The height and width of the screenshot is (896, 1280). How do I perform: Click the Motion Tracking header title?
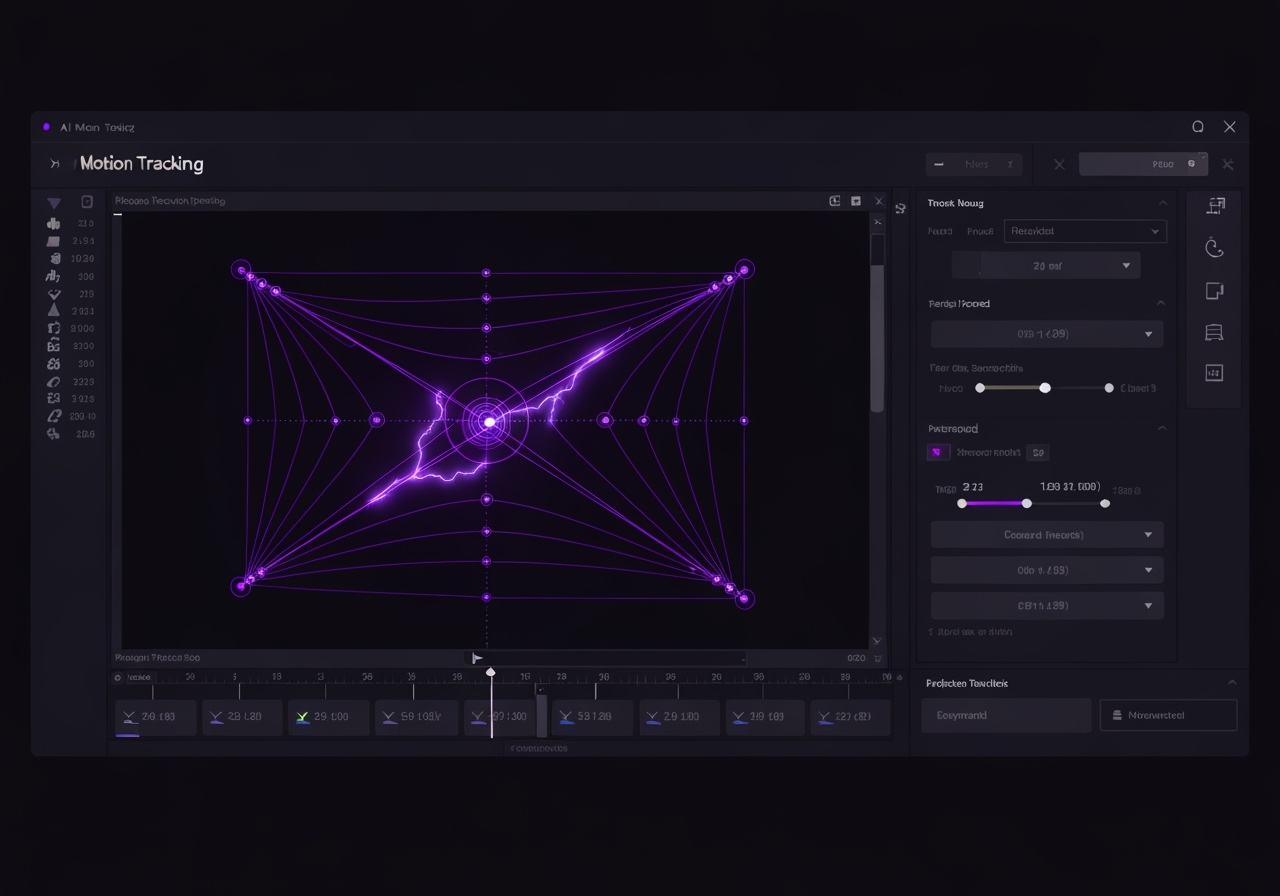141,164
